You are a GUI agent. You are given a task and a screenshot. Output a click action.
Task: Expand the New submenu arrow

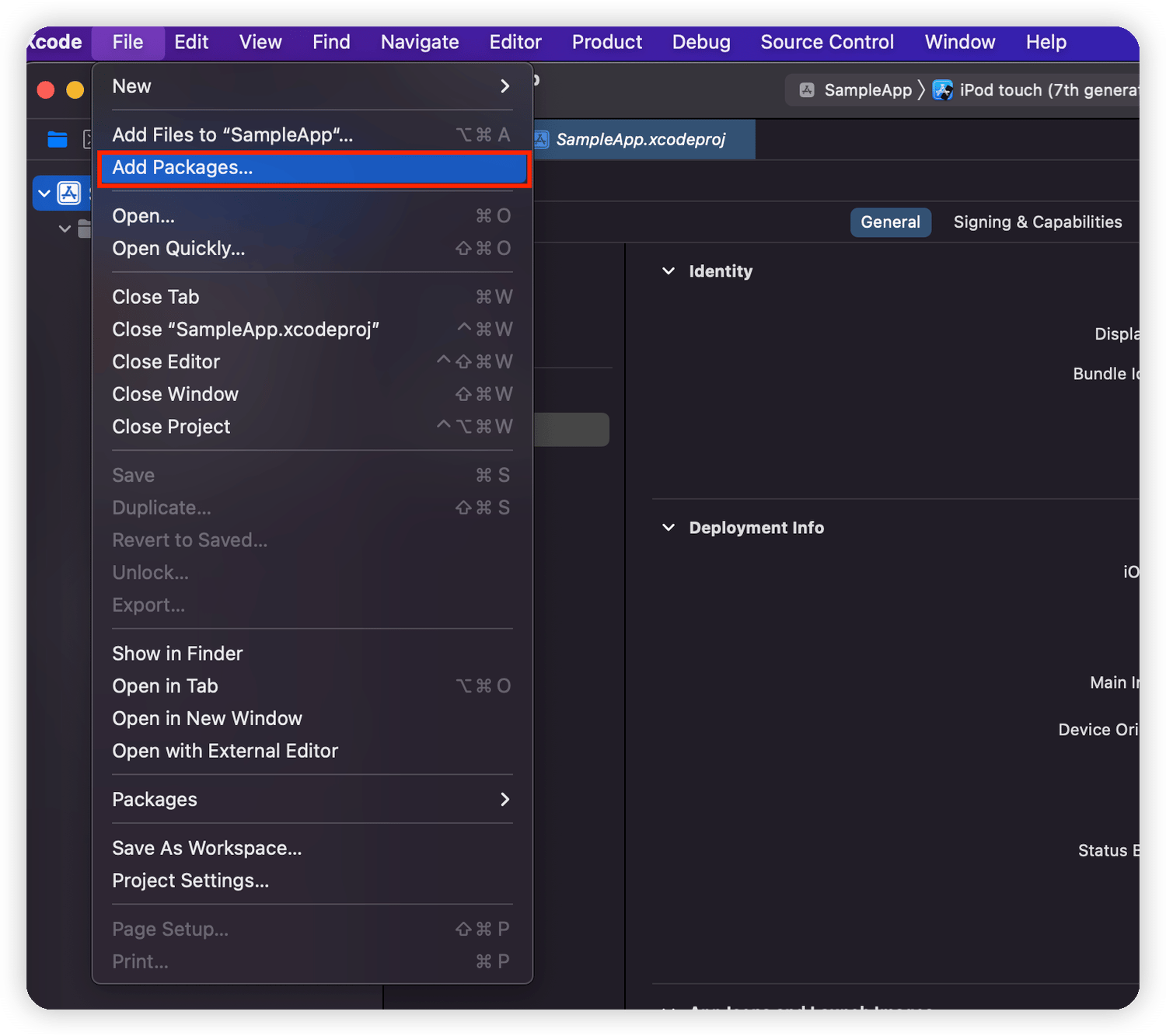click(x=505, y=86)
